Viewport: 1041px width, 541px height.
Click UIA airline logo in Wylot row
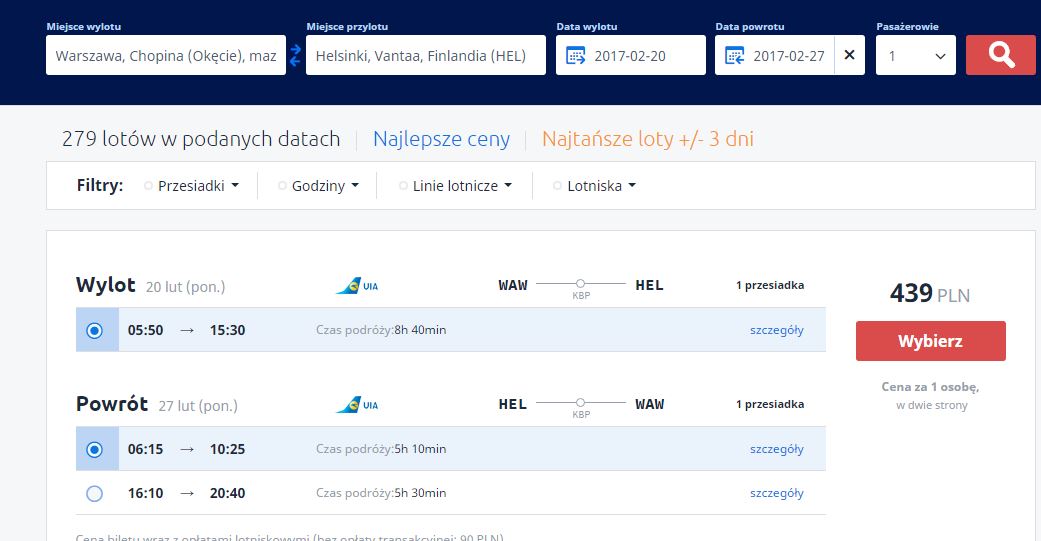(x=357, y=286)
